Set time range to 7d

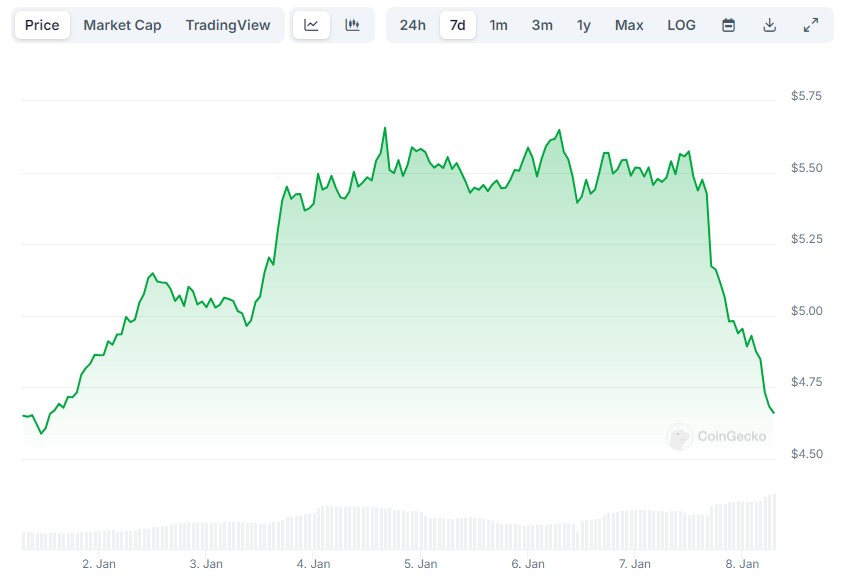pyautogui.click(x=458, y=25)
